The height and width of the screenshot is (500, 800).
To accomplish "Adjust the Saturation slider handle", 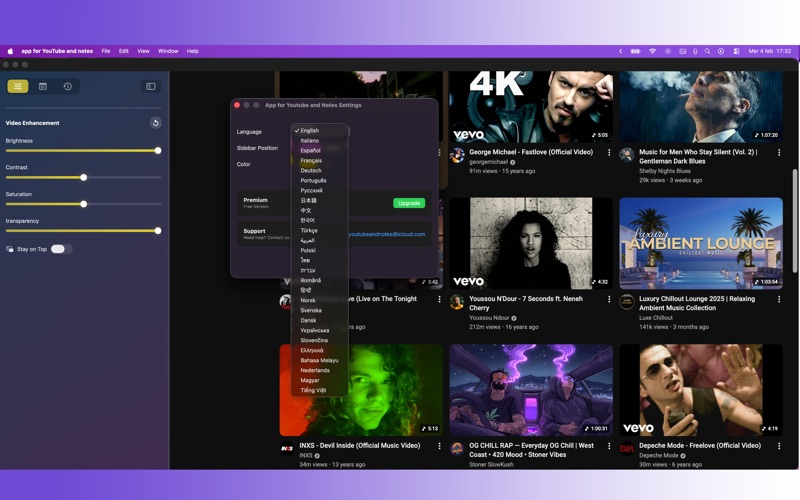I will 84,204.
